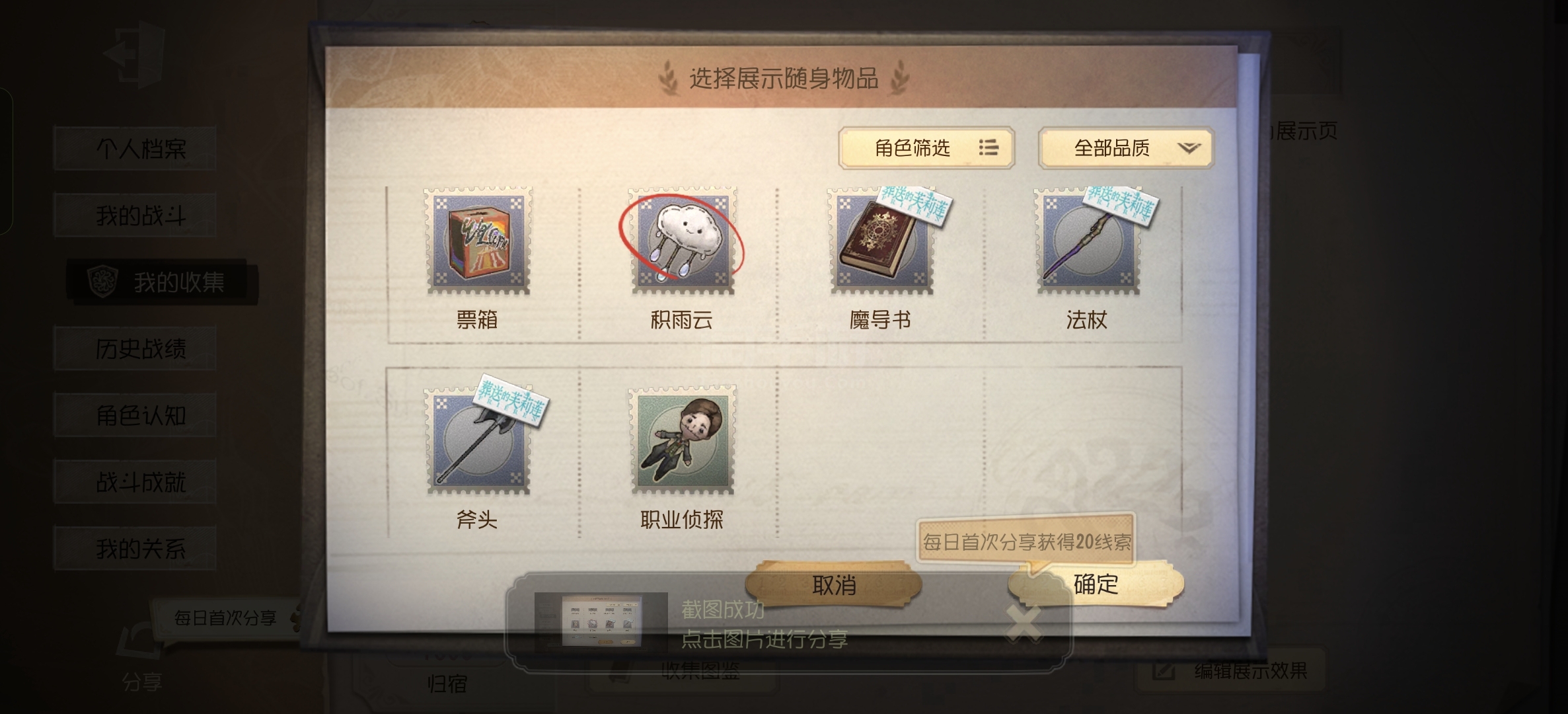Dismiss the 截图成功 screenshot notification

(x=1023, y=623)
